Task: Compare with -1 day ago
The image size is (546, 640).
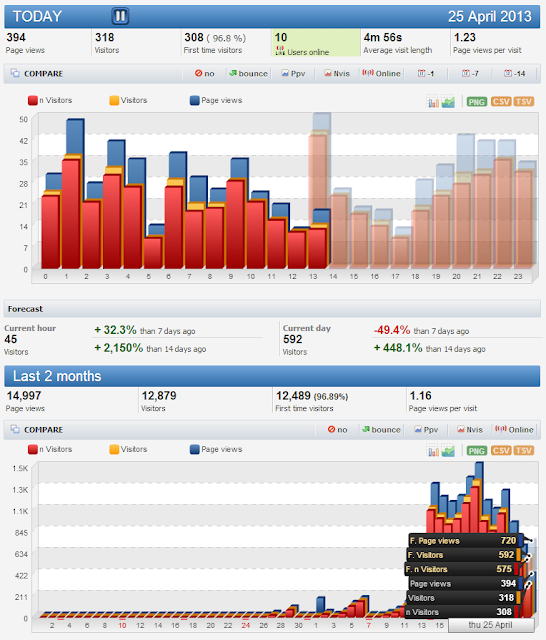Action: coord(426,73)
